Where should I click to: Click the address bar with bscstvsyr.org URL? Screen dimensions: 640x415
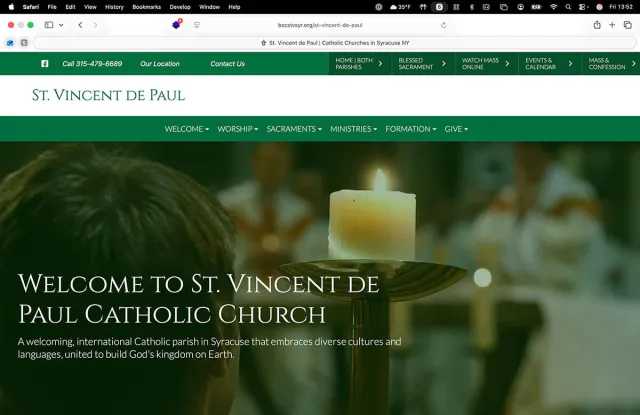pos(320,25)
